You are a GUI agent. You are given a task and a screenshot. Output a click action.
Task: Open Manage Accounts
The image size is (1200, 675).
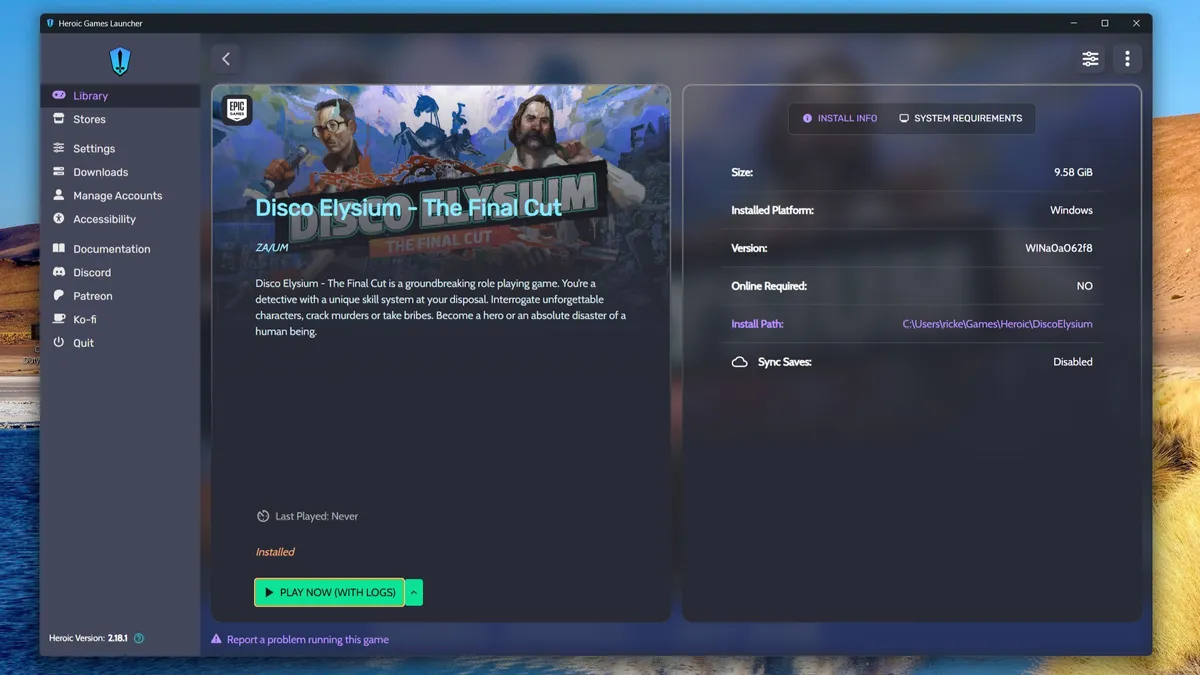coord(120,195)
